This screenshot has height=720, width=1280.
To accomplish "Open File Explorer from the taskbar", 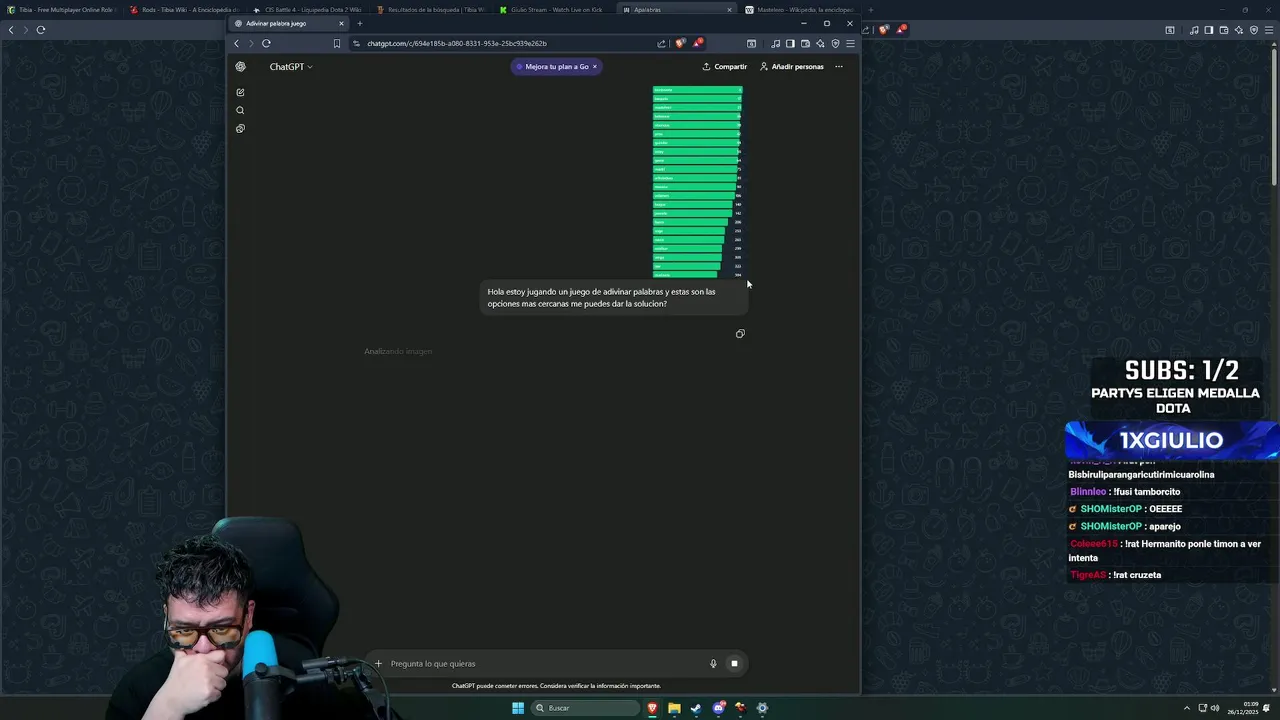I will tap(675, 708).
